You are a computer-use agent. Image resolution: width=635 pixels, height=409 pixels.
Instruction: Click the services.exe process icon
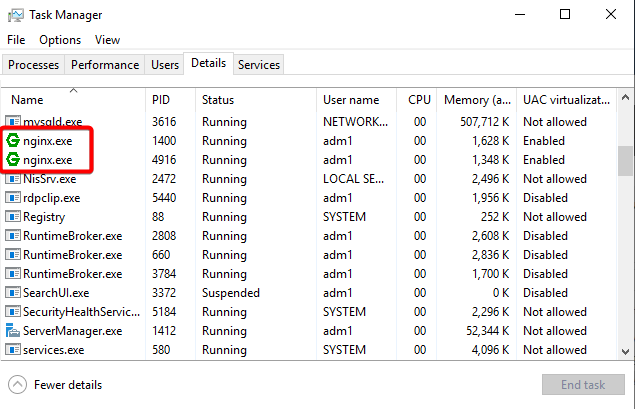13,349
